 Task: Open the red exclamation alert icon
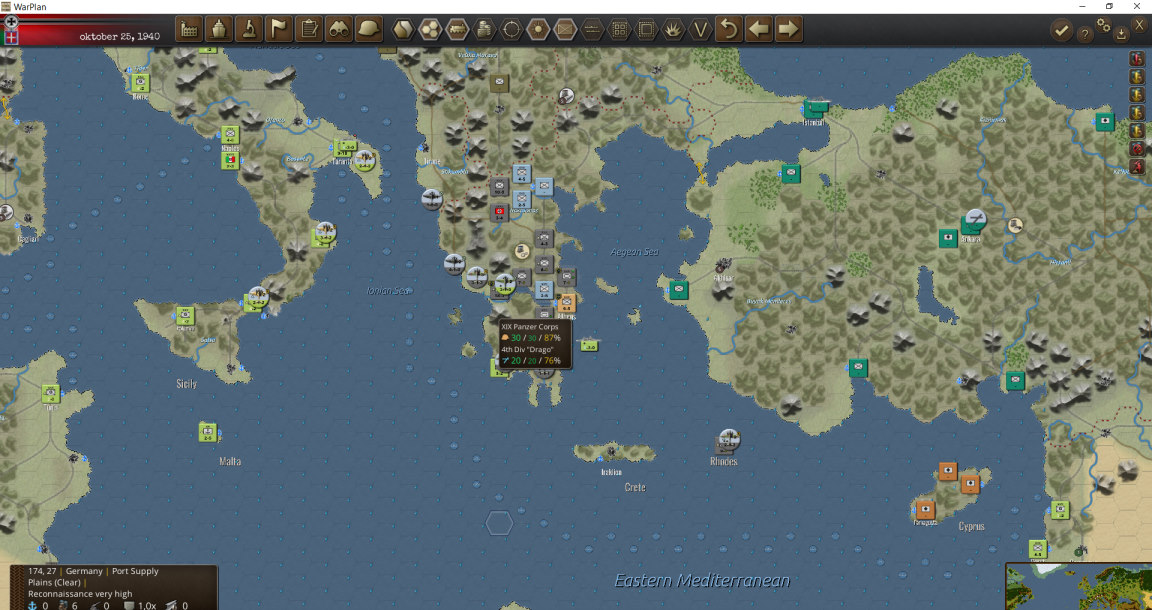[1137, 58]
